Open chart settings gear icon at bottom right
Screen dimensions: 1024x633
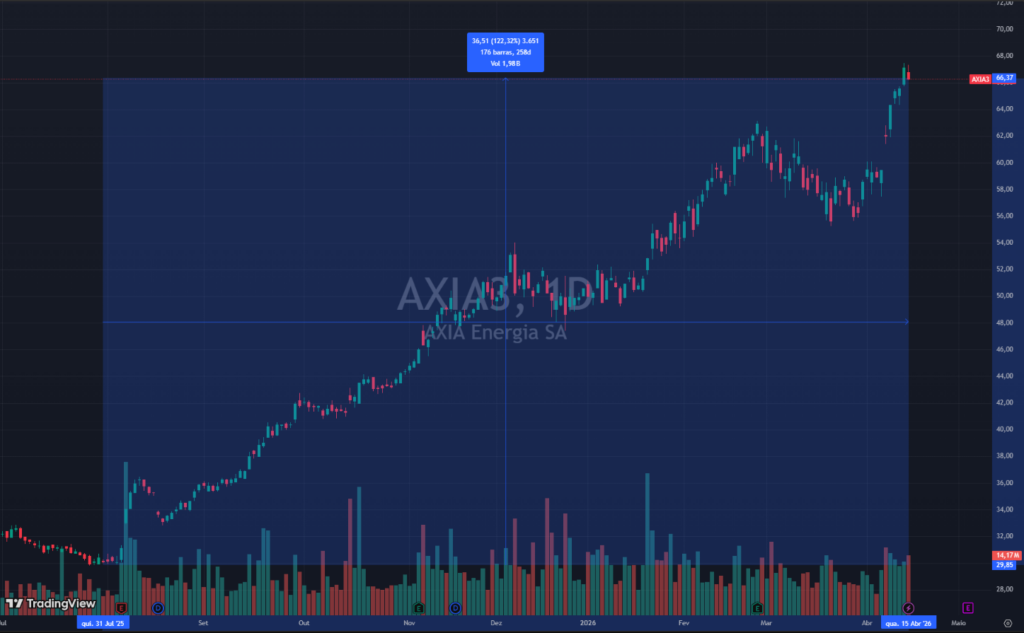[x=1008, y=622]
